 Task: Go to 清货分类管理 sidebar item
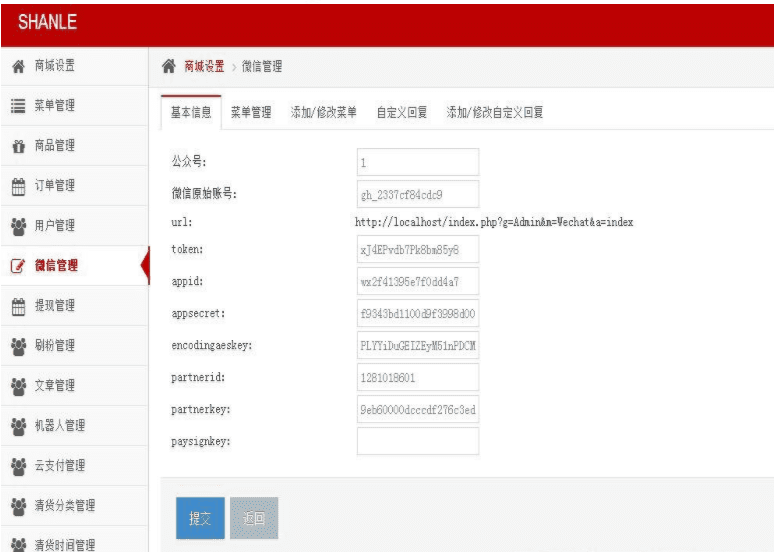tap(74, 506)
